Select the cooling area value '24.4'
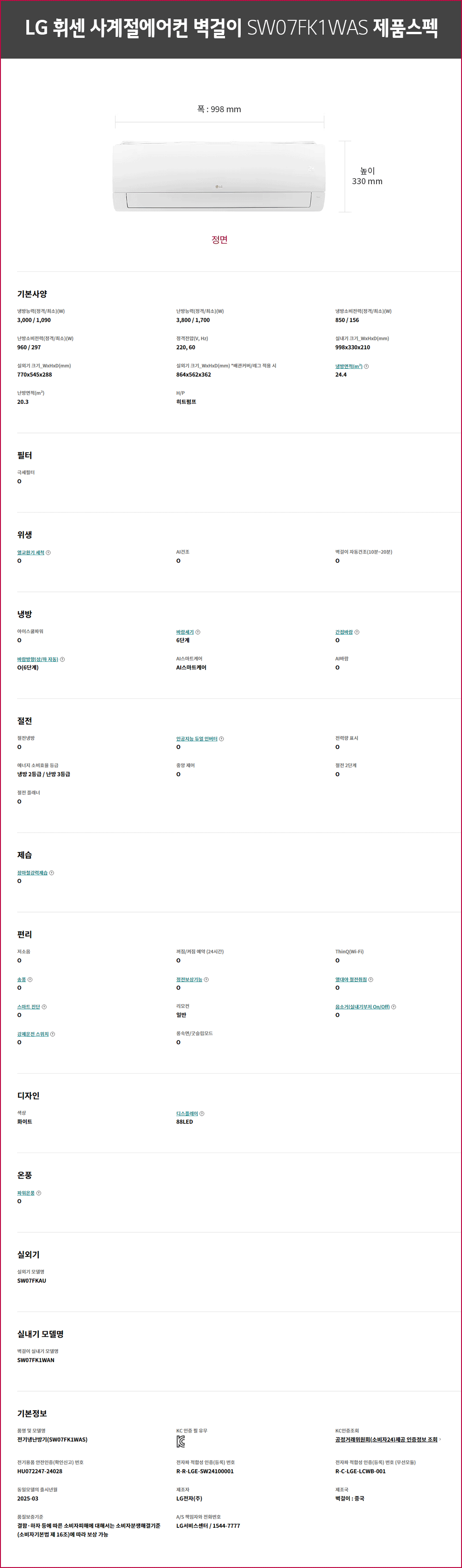The width and height of the screenshot is (462, 1568). [x=340, y=375]
